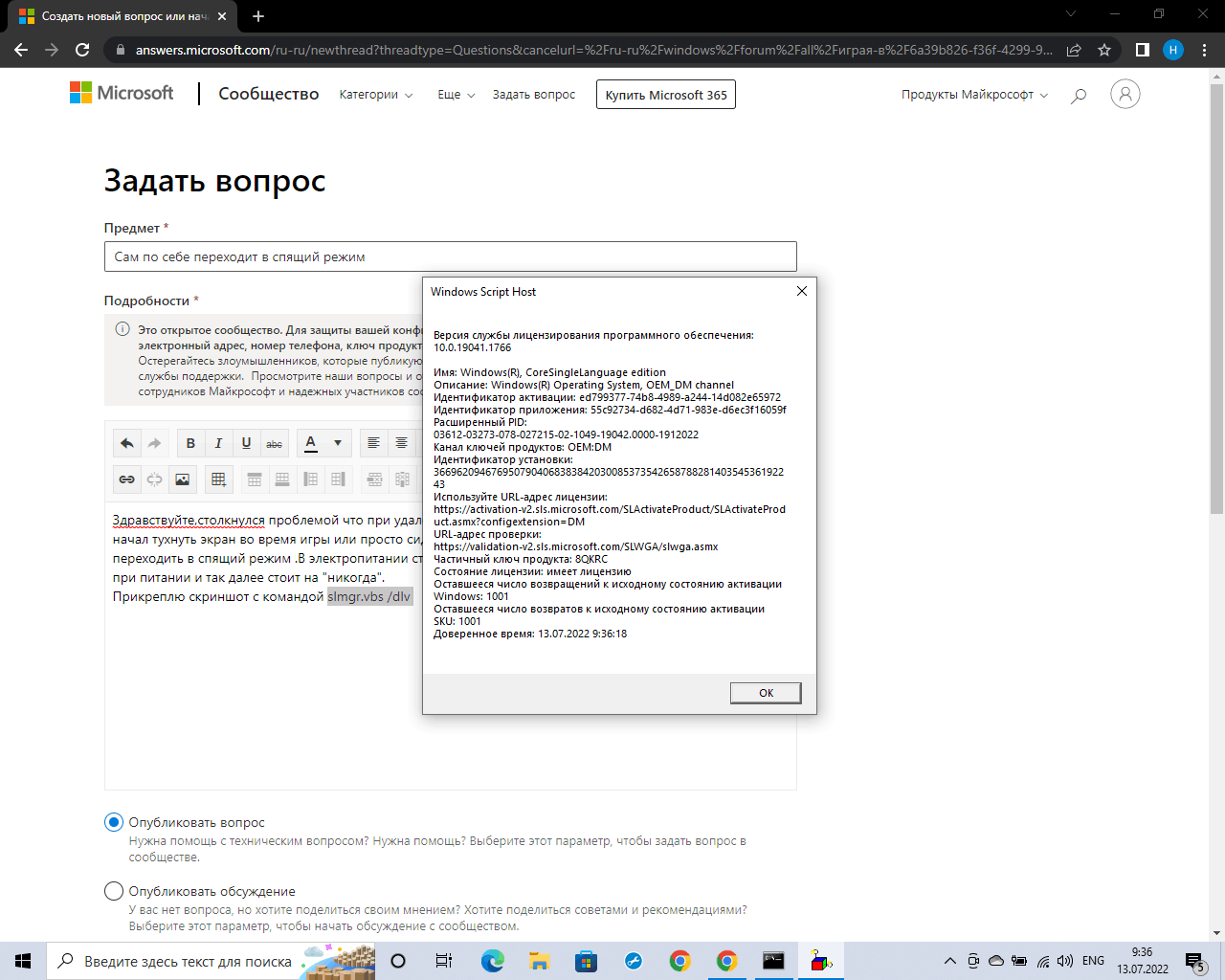Open Microsoft Store from the taskbar
This screenshot has width=1225, height=980.
click(x=586, y=961)
